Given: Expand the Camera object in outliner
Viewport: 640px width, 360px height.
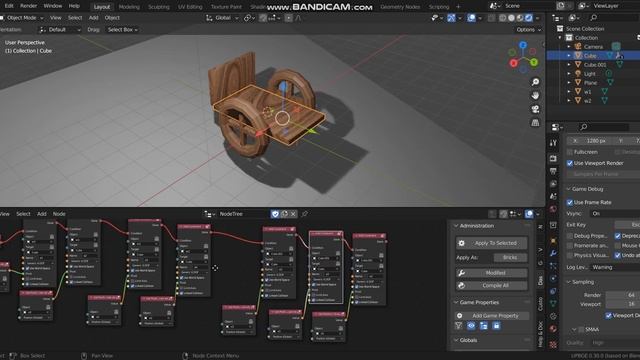Looking at the screenshot, I should 569,47.
